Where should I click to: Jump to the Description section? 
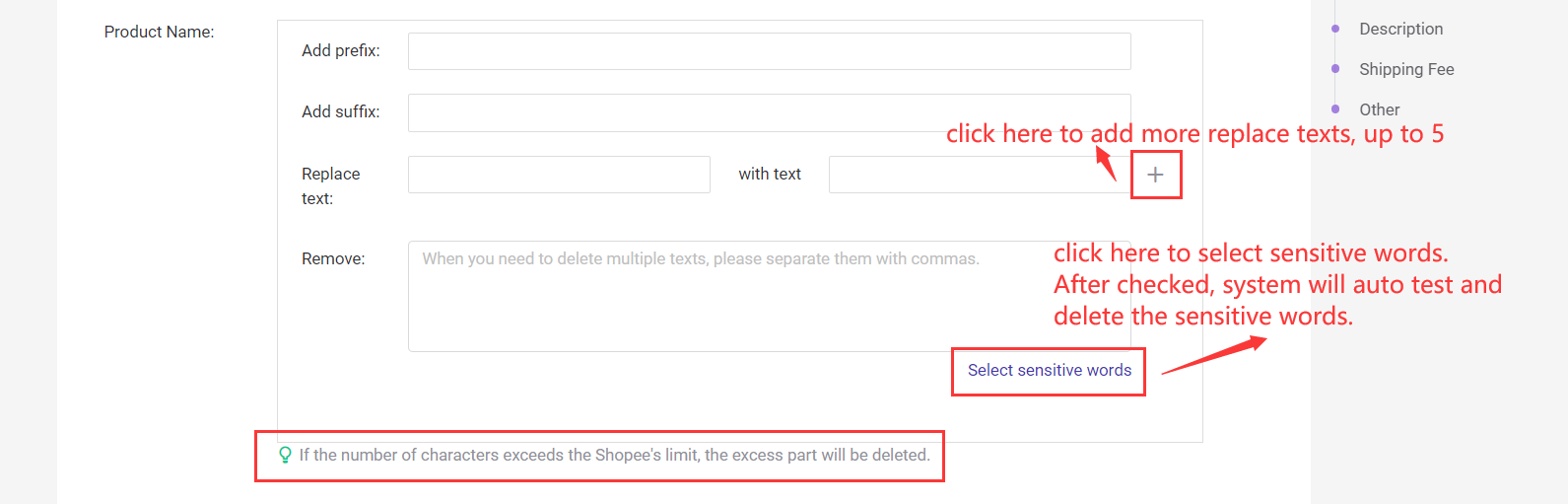(x=1400, y=29)
